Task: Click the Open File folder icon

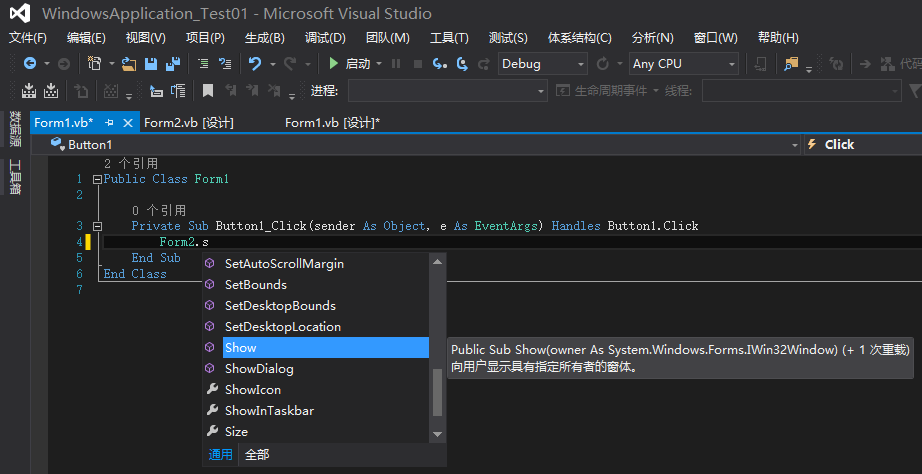Action: (129, 64)
